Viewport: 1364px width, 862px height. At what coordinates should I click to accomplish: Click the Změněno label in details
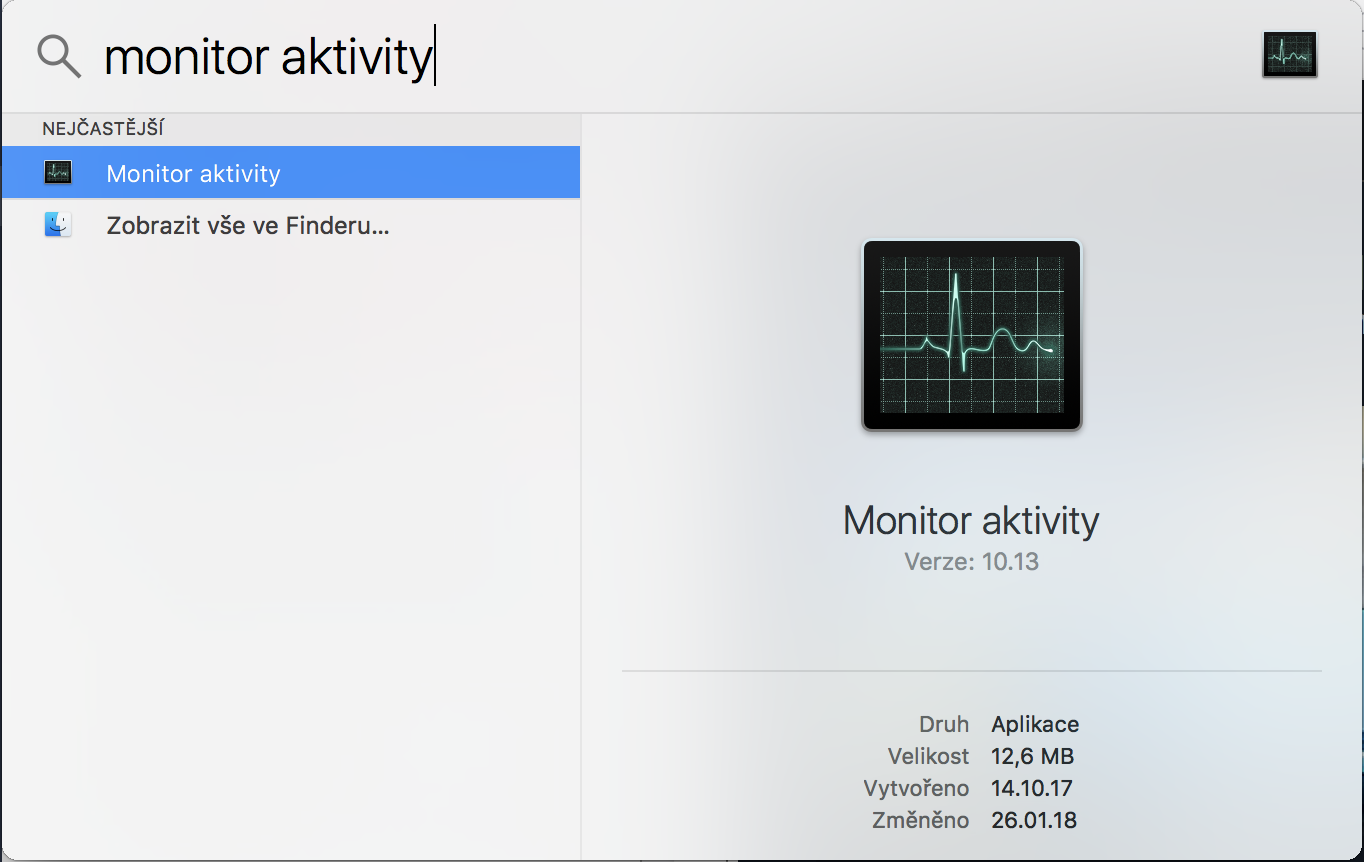click(920, 820)
